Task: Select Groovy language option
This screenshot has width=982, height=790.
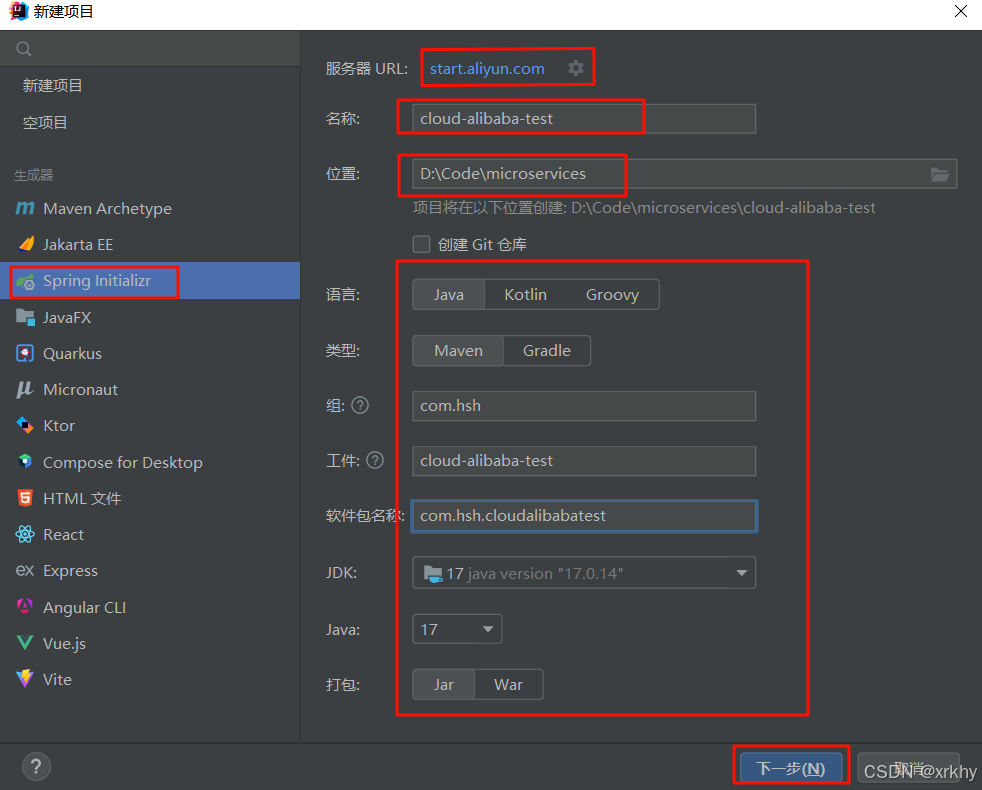Action: point(612,294)
